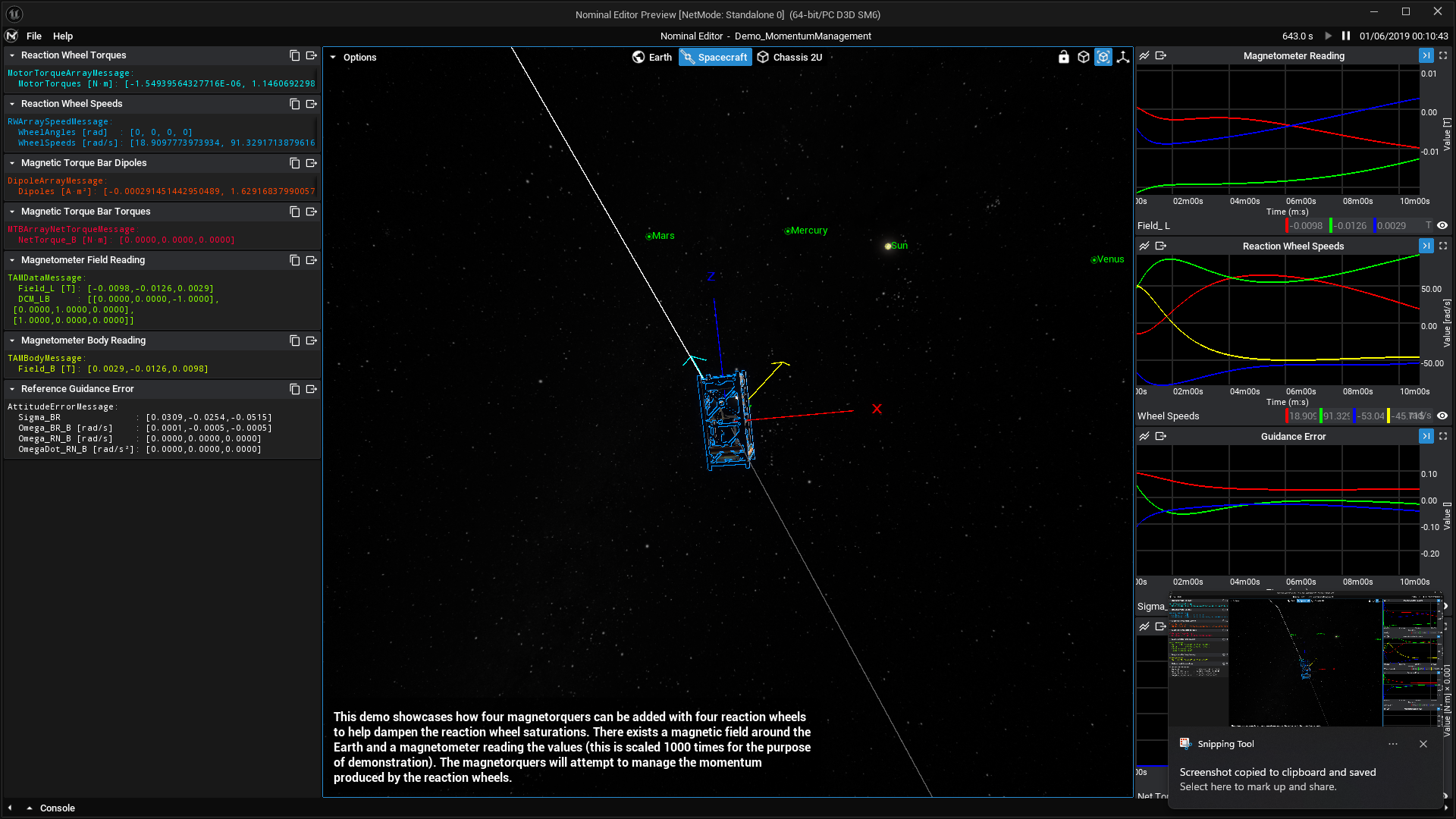Open the viewport Options dropdown
This screenshot has height=819, width=1456.
click(x=353, y=57)
